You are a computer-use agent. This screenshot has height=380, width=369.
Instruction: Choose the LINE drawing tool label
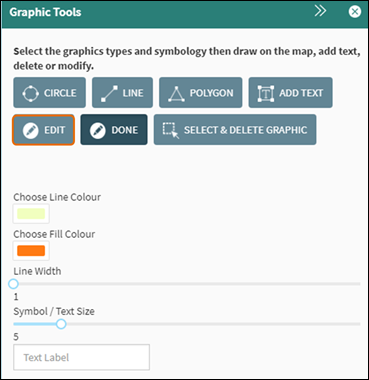pyautogui.click(x=133, y=93)
